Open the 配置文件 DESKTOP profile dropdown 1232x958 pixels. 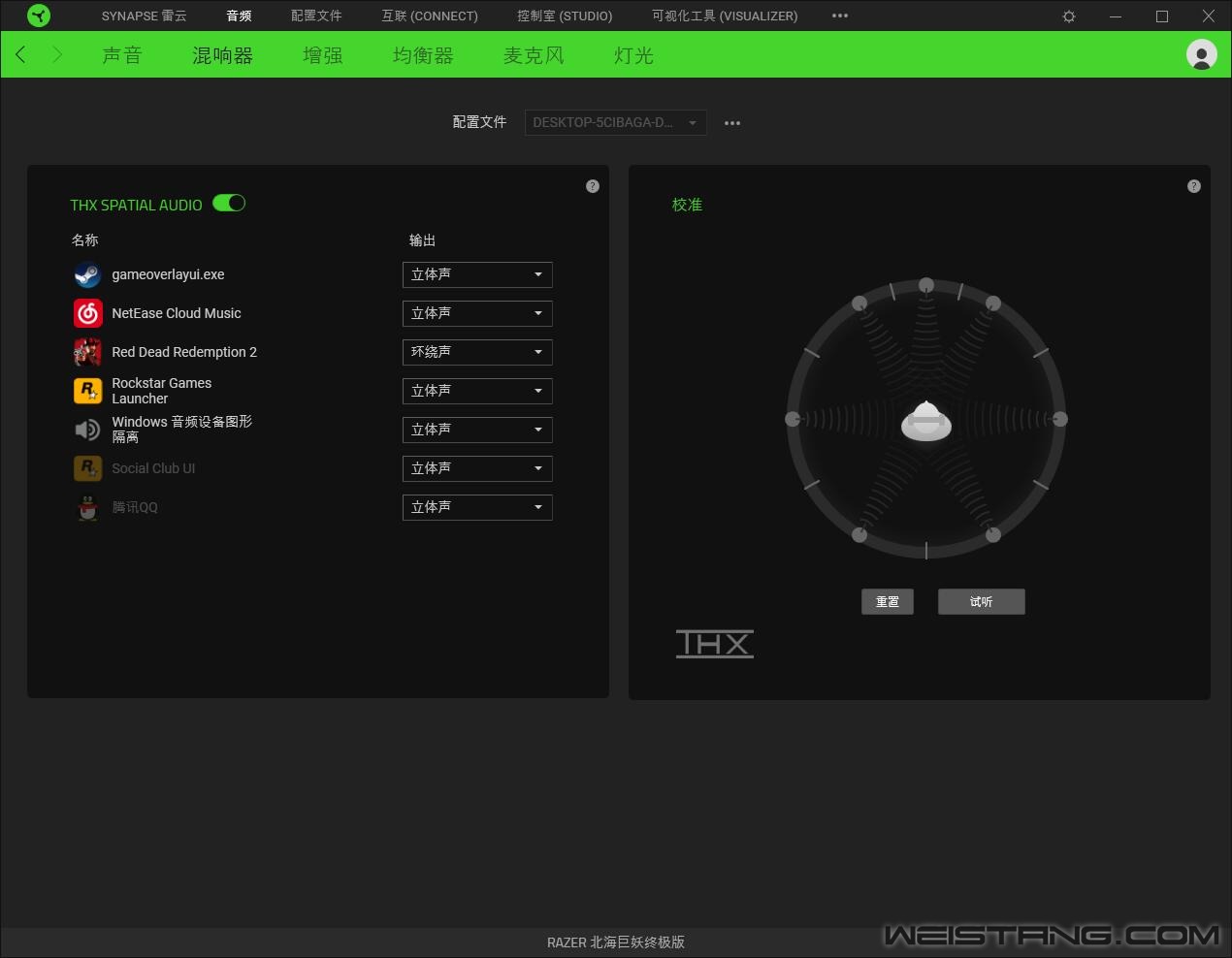coord(615,123)
